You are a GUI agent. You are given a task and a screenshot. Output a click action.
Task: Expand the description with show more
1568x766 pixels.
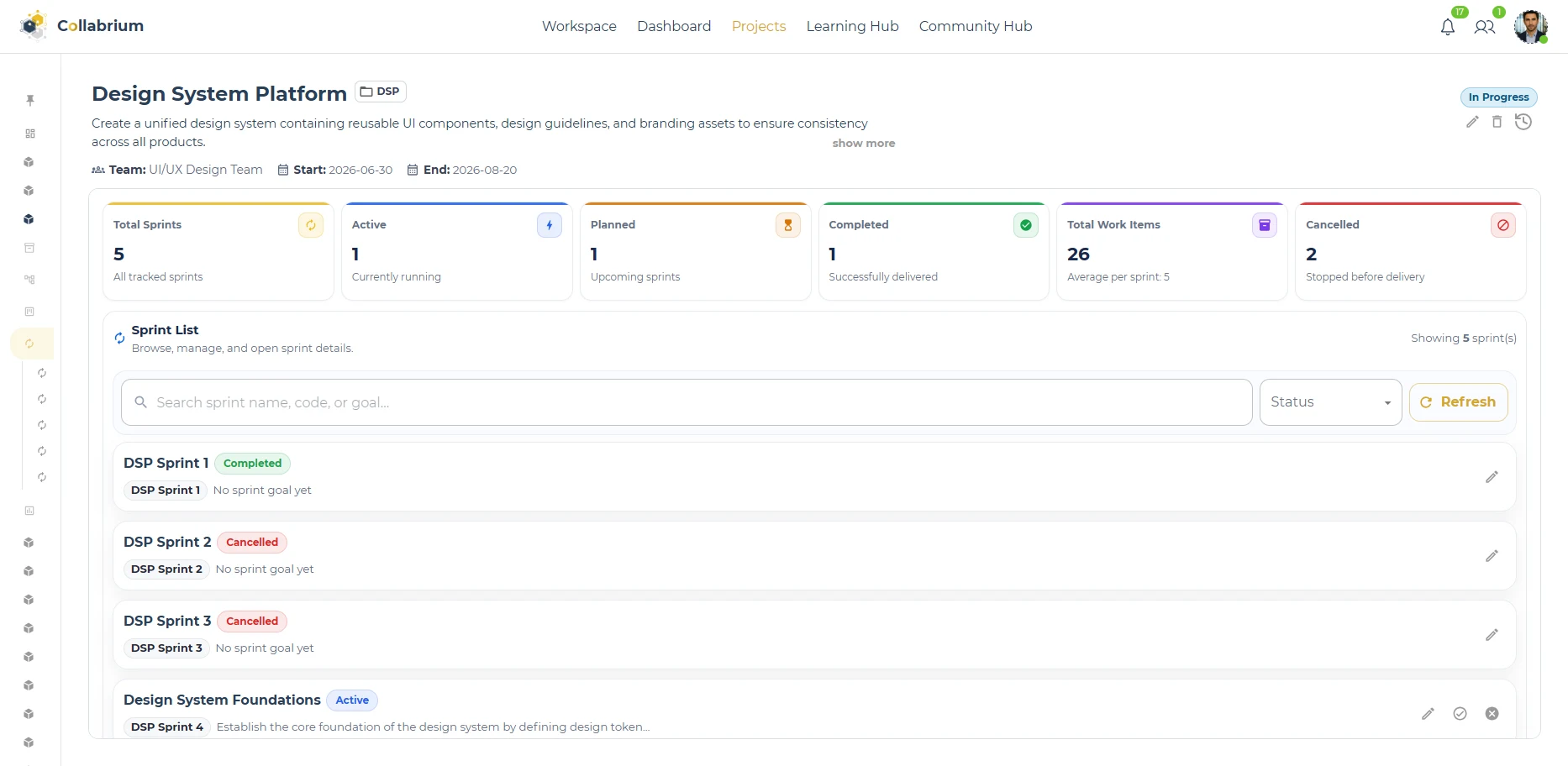click(x=864, y=144)
